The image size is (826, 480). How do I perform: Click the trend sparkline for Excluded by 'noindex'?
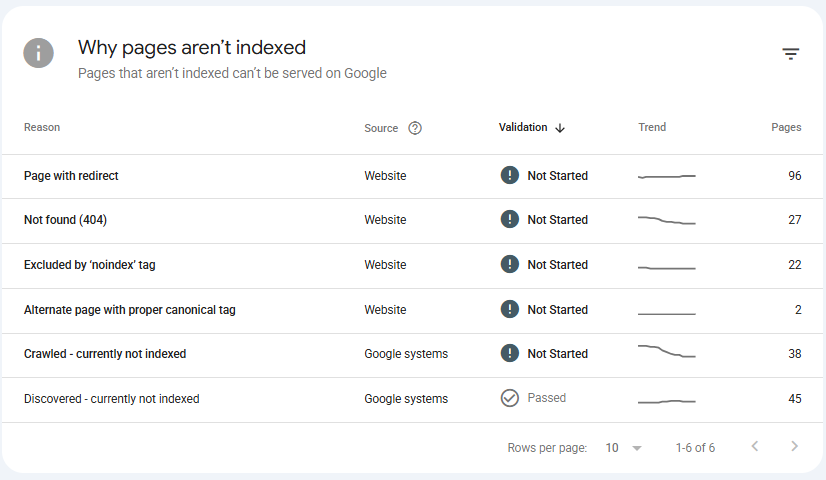tap(666, 268)
